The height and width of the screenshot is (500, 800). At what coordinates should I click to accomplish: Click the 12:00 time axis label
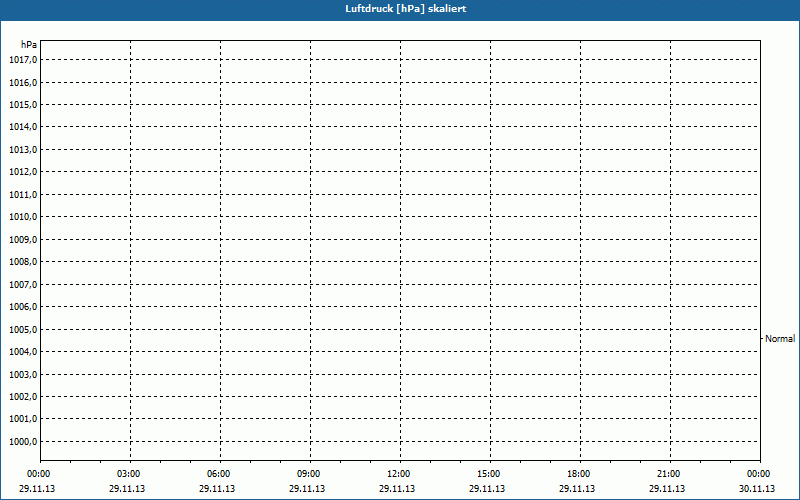click(x=398, y=474)
